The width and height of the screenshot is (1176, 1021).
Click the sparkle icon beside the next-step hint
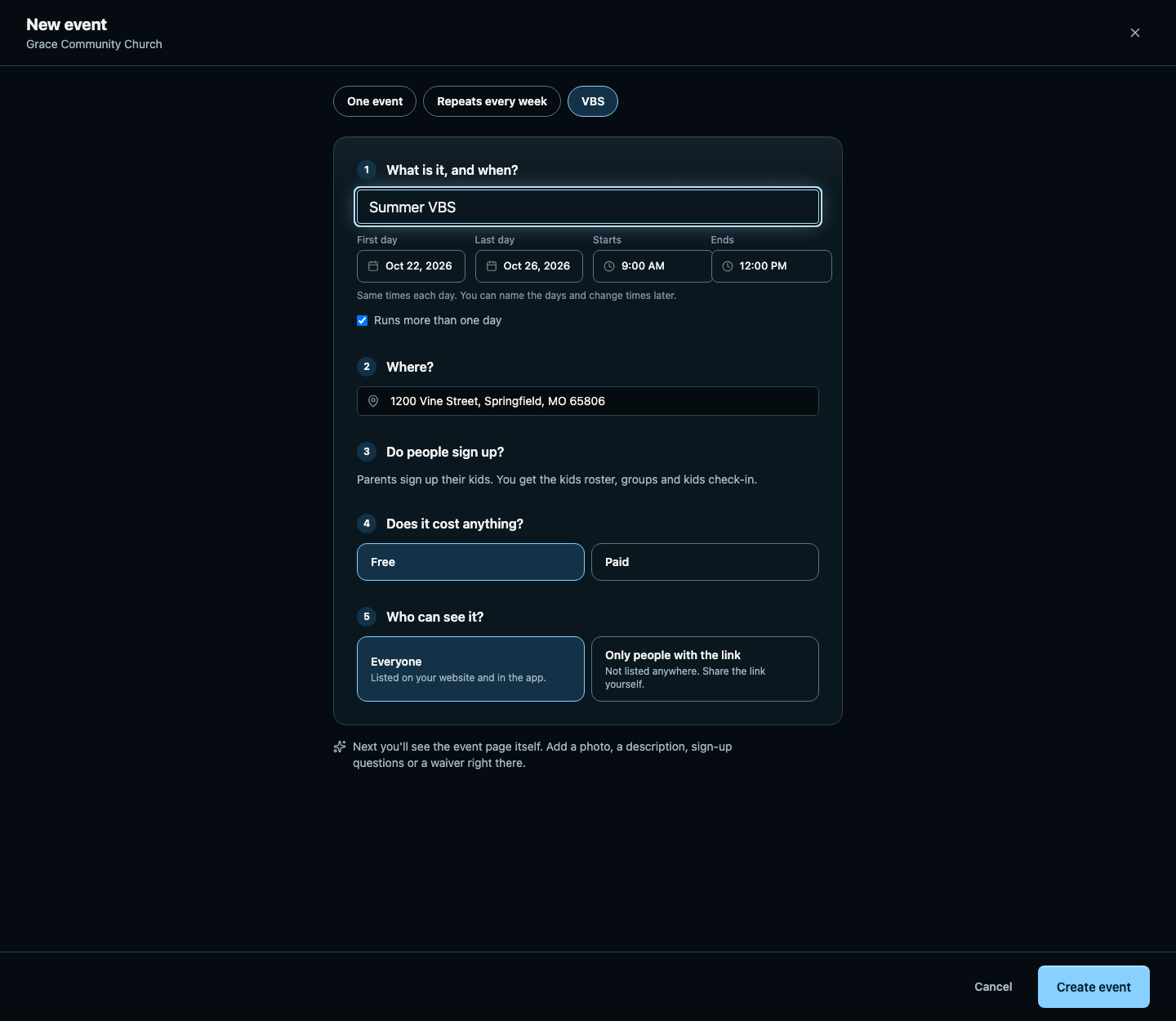340,747
